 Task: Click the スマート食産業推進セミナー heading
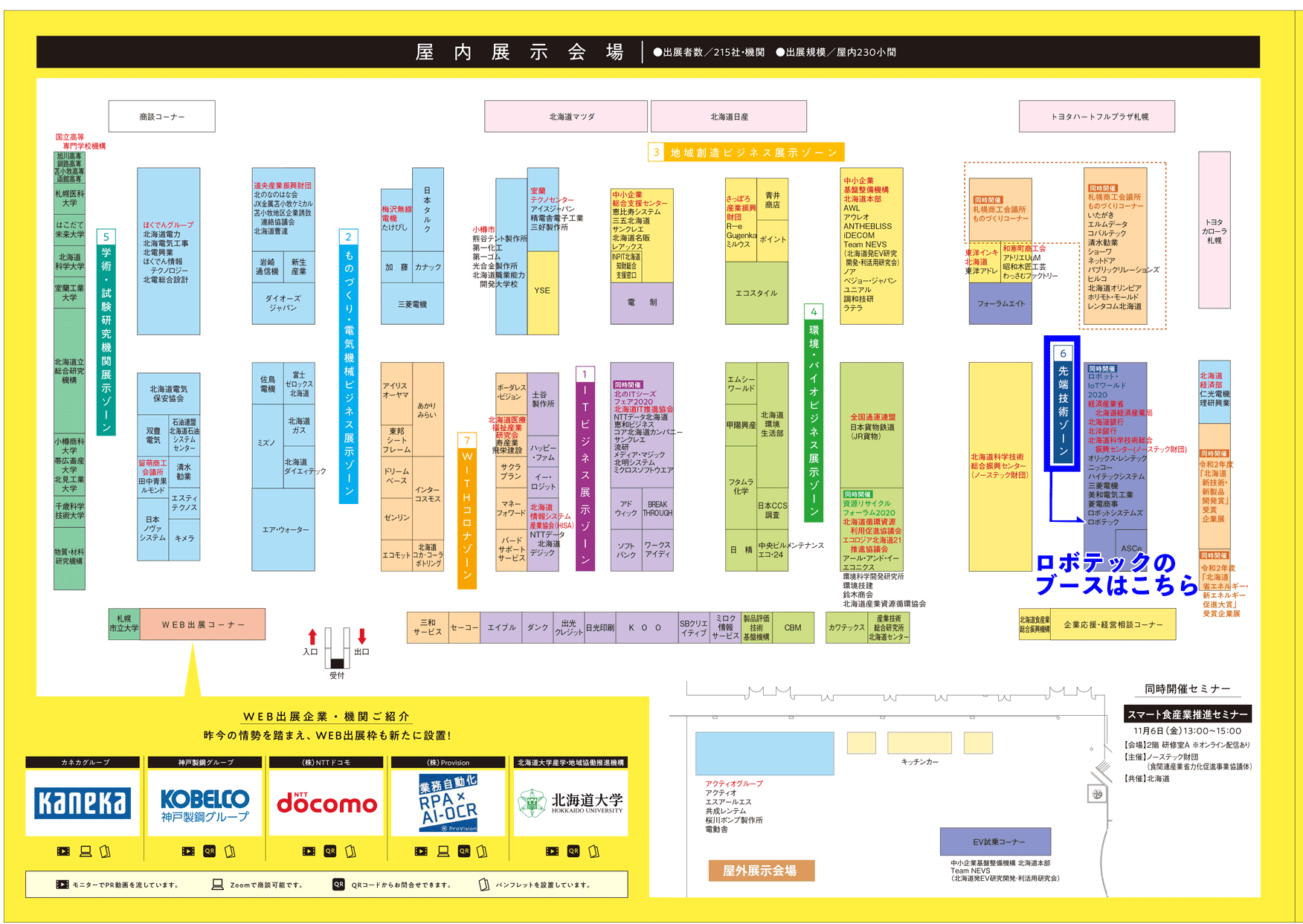1188,714
